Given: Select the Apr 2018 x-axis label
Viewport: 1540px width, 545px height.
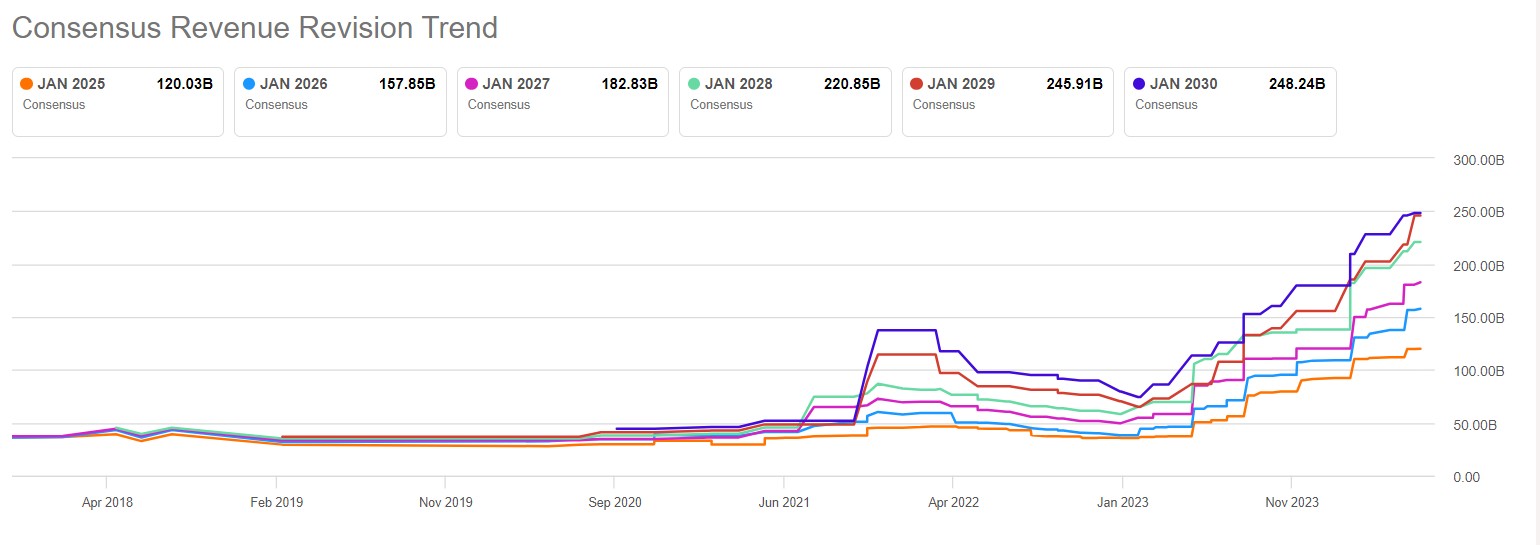Looking at the screenshot, I should coord(106,502).
